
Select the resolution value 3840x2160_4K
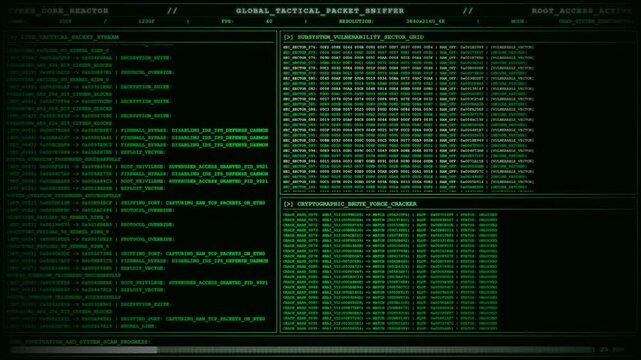425,21
